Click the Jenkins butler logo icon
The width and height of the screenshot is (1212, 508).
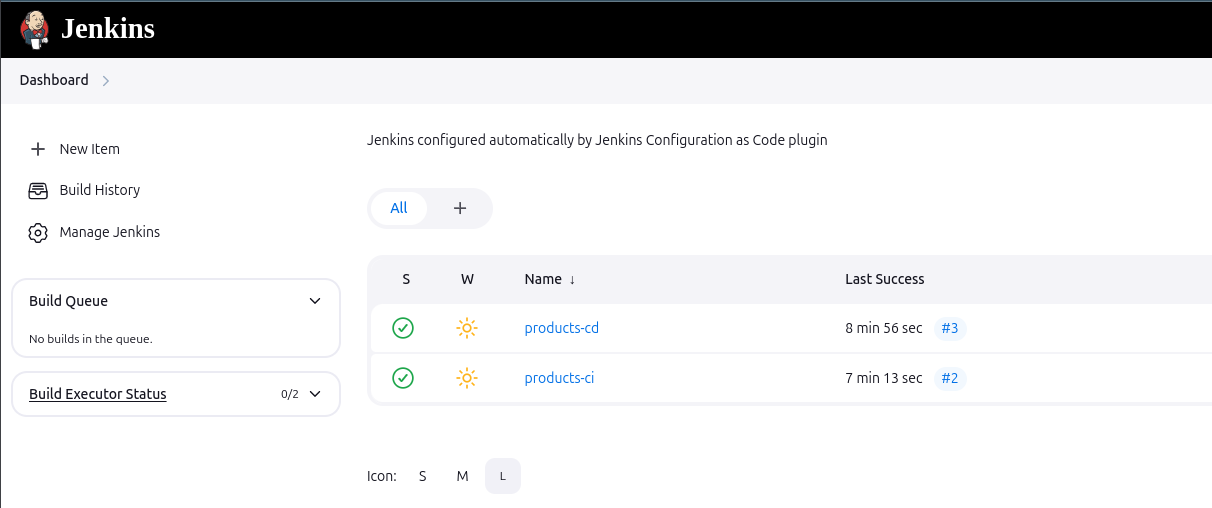[x=35, y=29]
